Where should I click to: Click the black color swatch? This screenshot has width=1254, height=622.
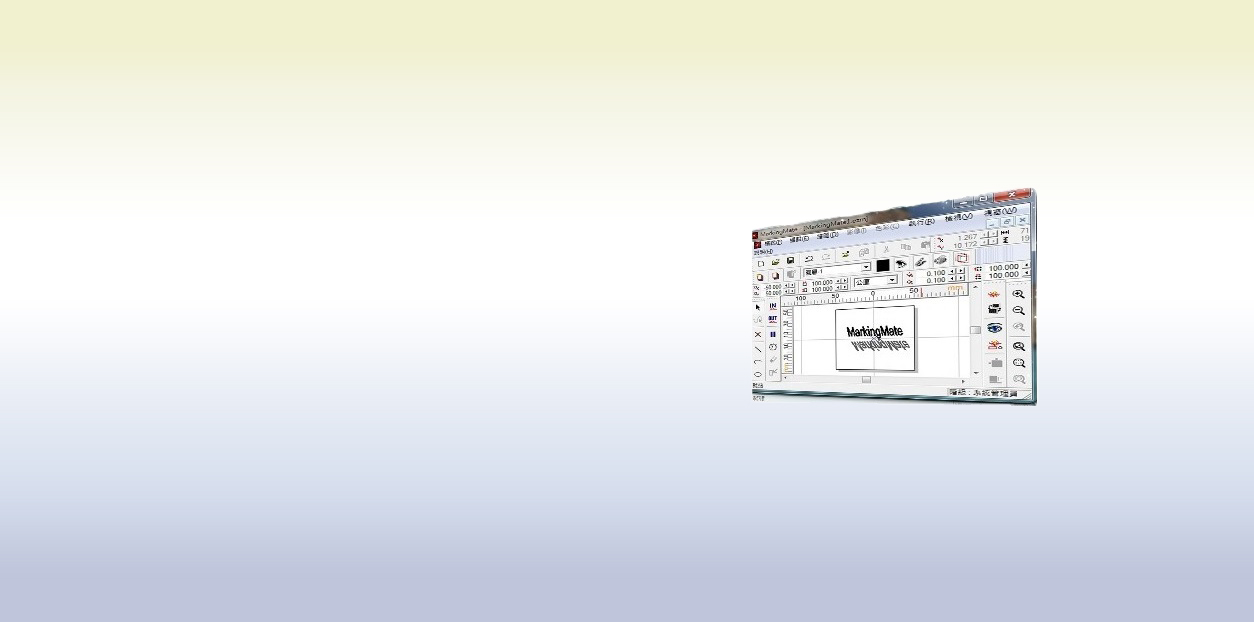click(x=883, y=265)
